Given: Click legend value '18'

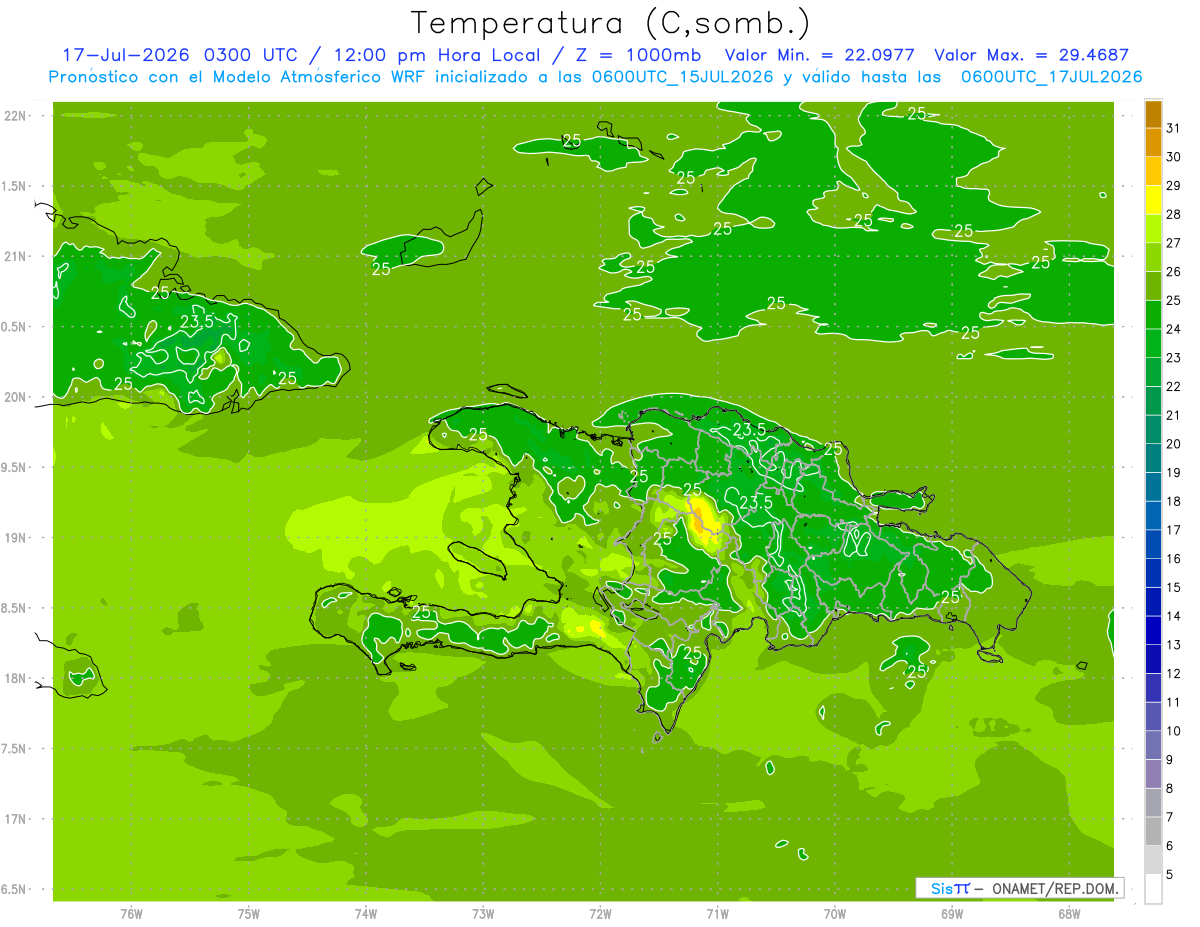Looking at the screenshot, I should point(1174,501).
